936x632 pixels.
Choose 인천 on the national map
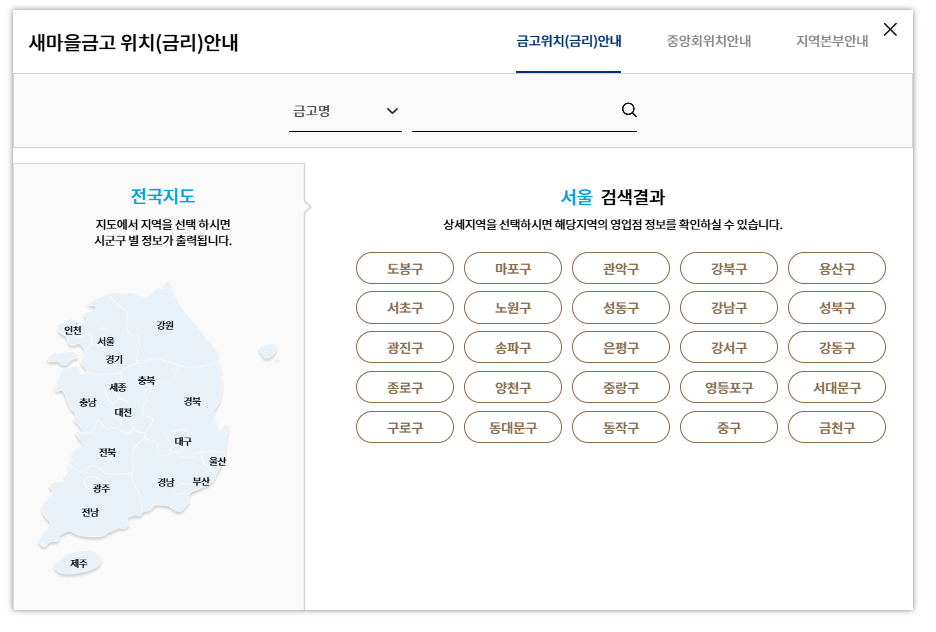pyautogui.click(x=73, y=330)
